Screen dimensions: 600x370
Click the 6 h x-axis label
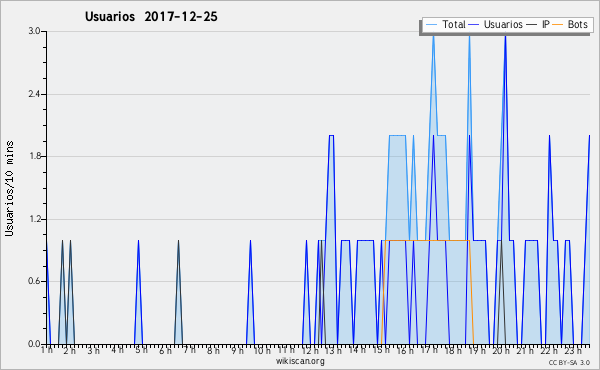point(165,350)
